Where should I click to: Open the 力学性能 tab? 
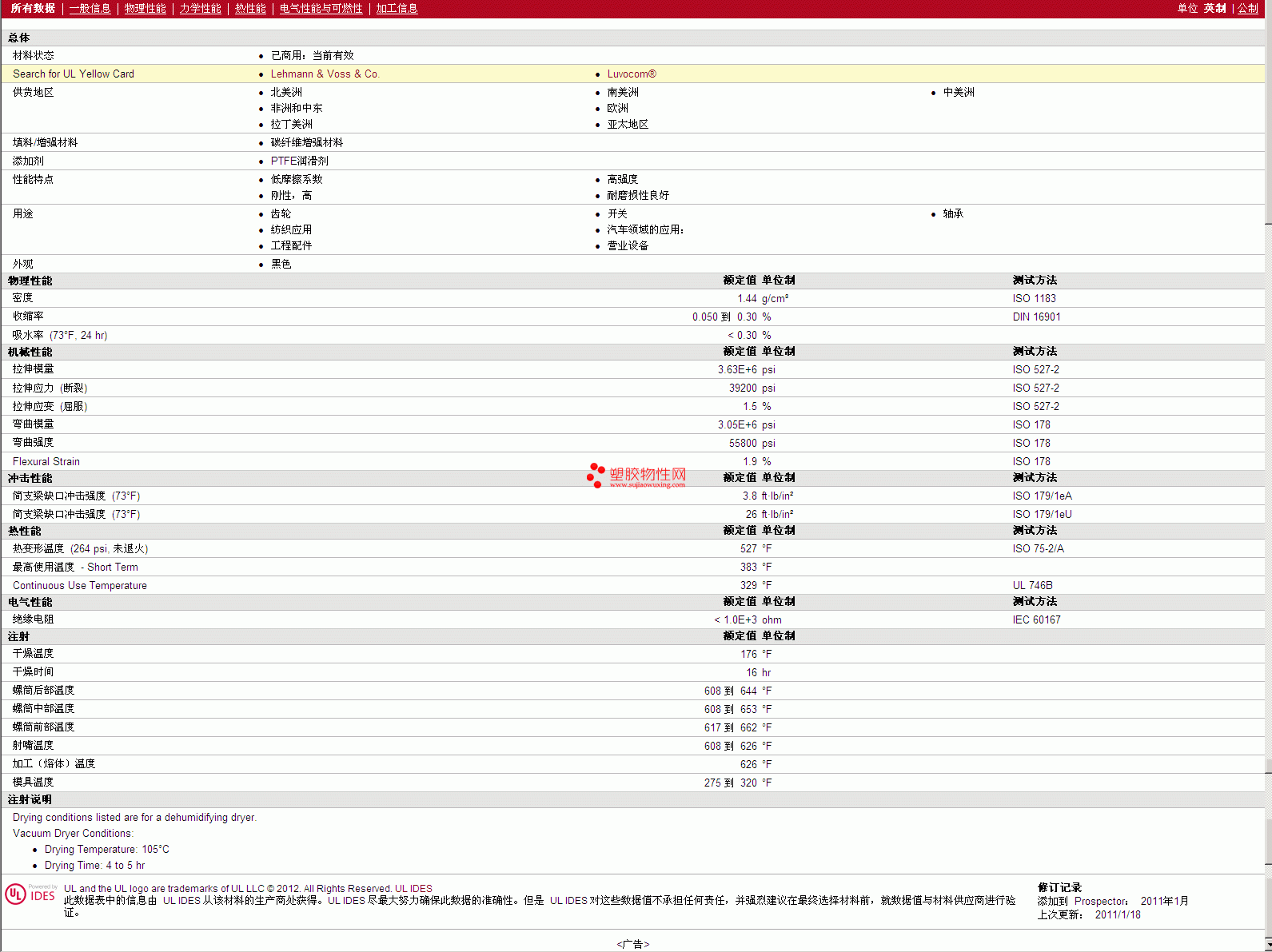click(200, 8)
